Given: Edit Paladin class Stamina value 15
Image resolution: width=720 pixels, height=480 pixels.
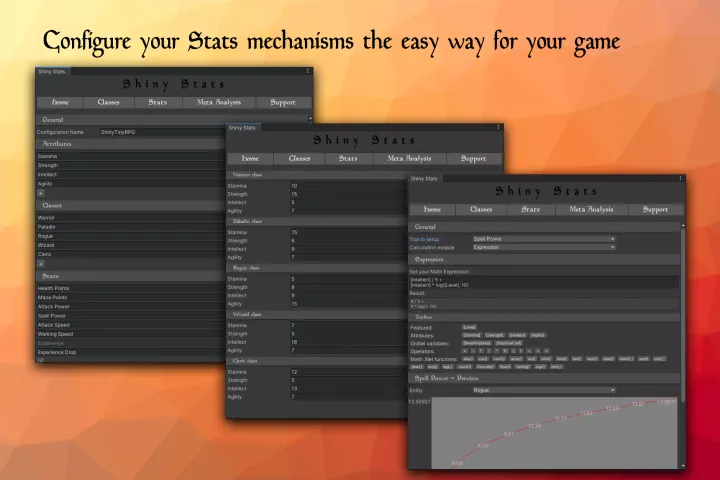Looking at the screenshot, I should coord(349,232).
